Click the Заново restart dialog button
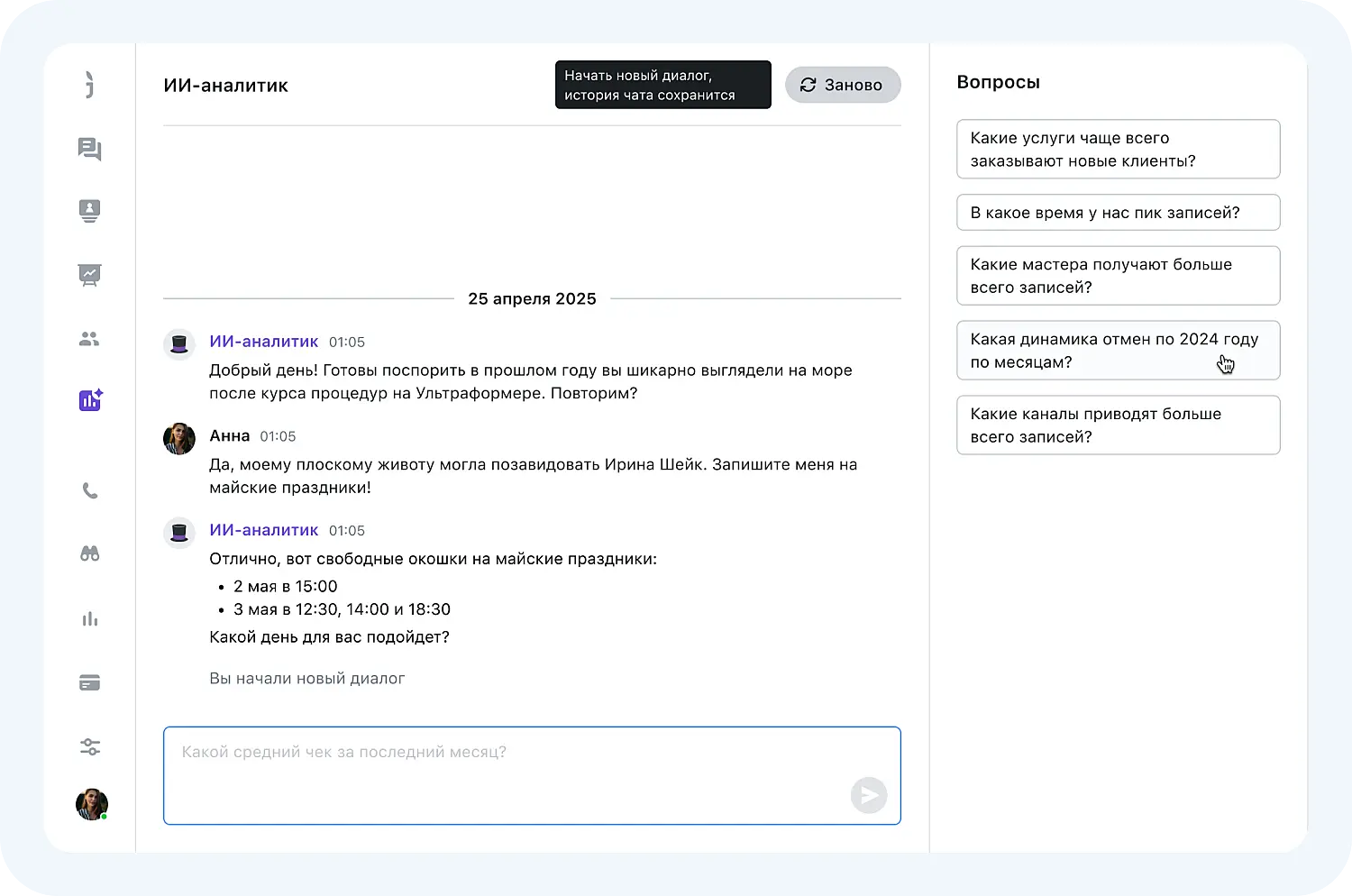 pos(843,85)
